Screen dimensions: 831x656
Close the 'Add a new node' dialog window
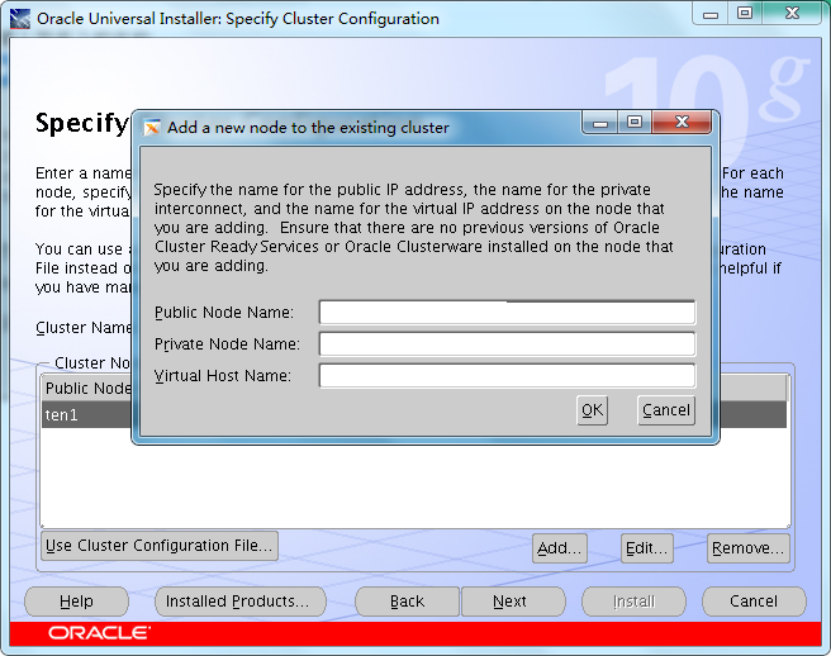point(683,123)
